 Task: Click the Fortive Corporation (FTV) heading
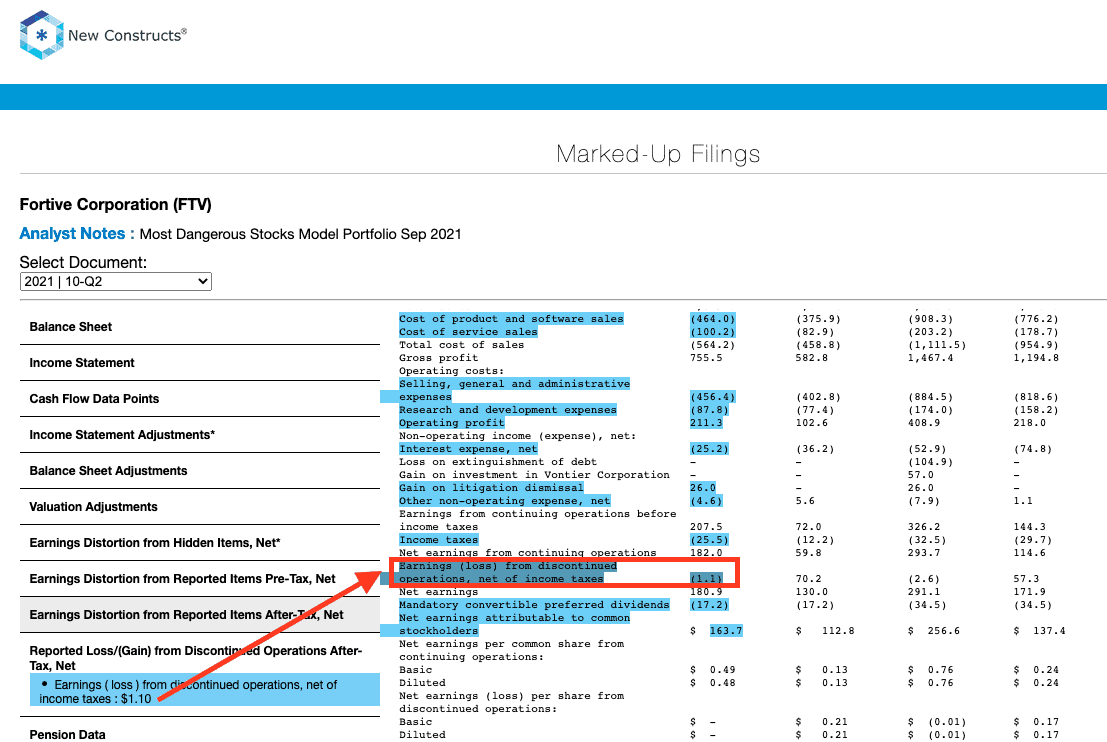[116, 205]
